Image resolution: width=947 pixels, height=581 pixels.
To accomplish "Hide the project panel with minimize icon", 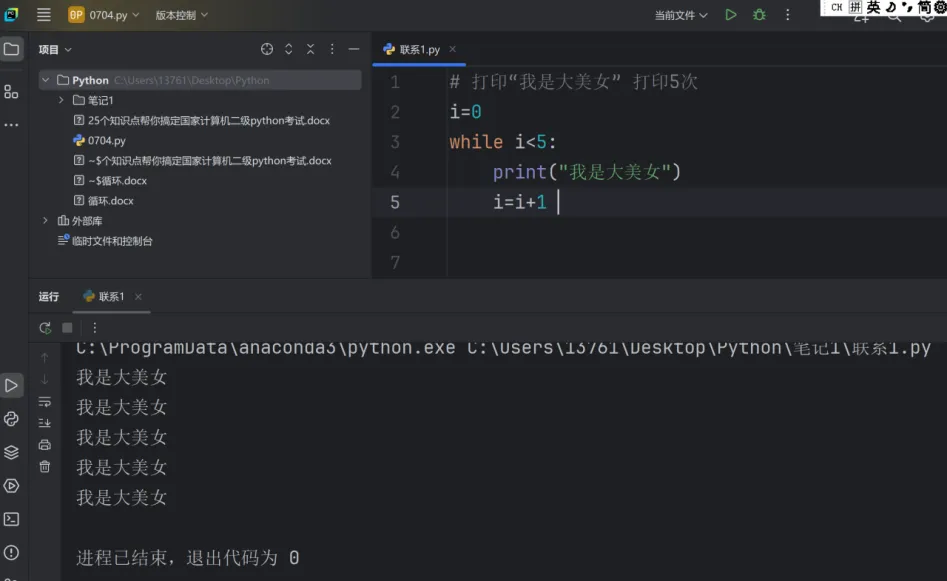I will pos(354,50).
